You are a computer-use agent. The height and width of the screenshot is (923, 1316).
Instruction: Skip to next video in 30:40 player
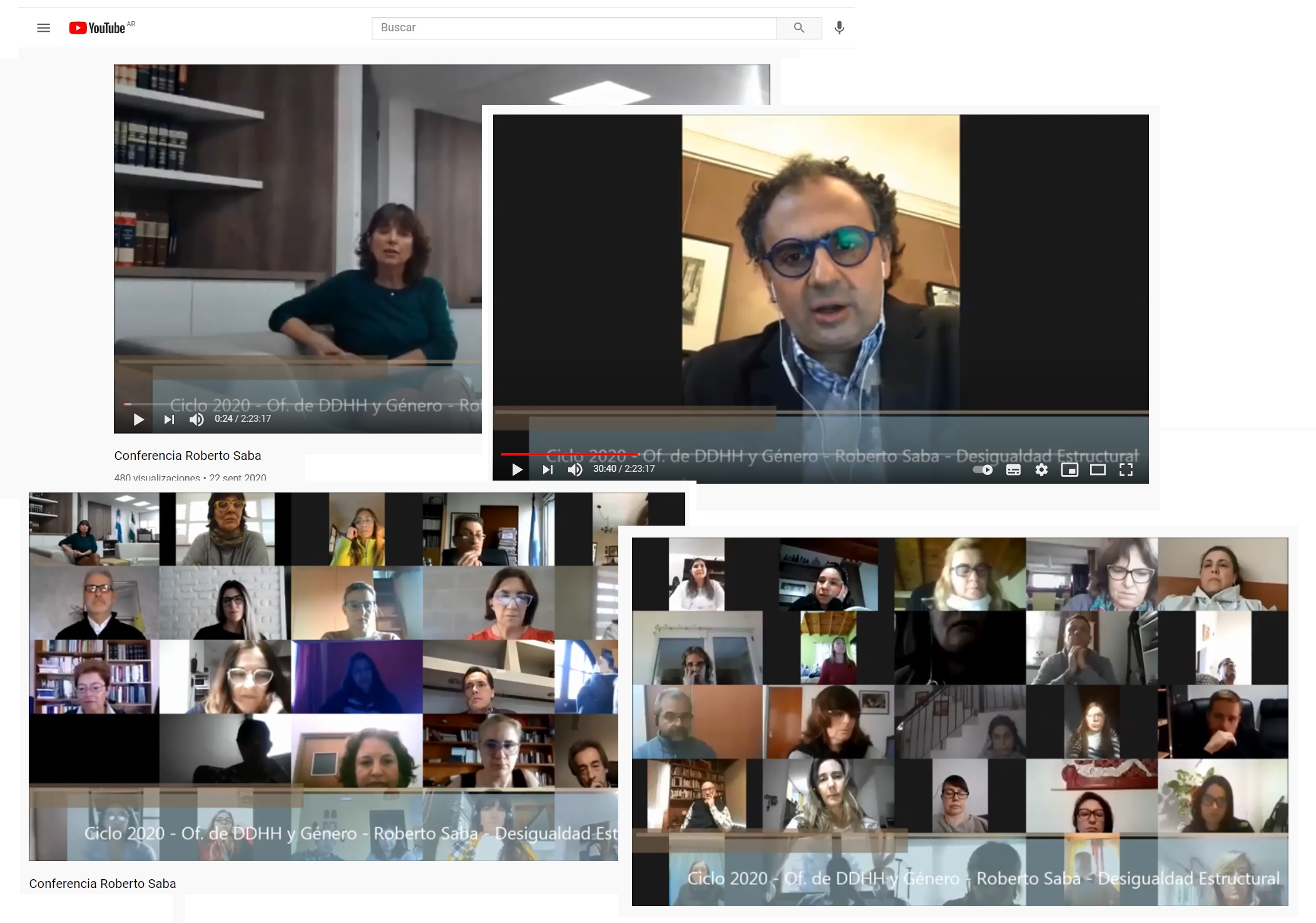tap(548, 469)
